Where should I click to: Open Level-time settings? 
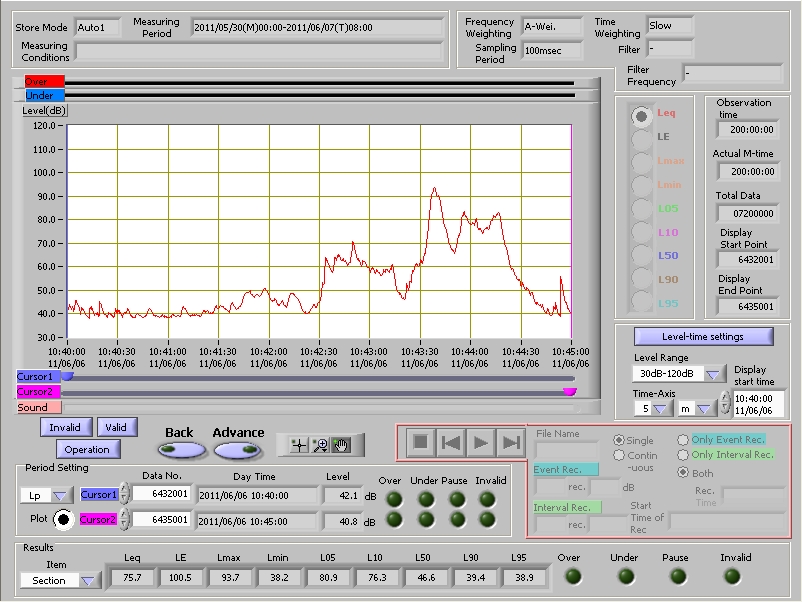(703, 337)
